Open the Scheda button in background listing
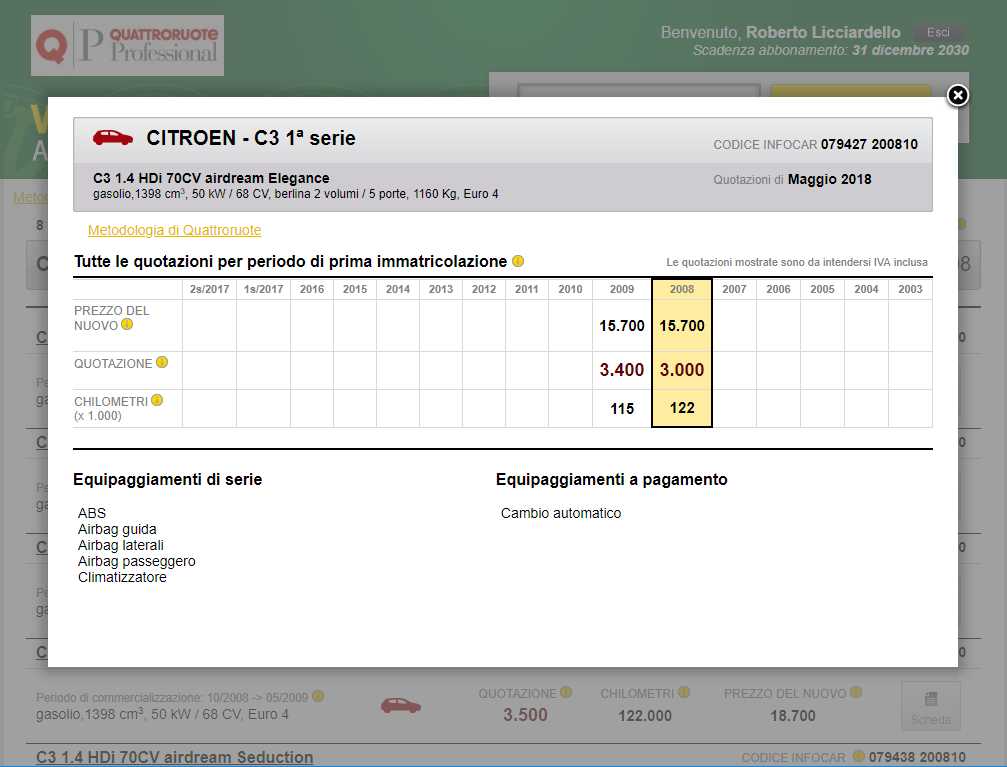 coord(931,706)
